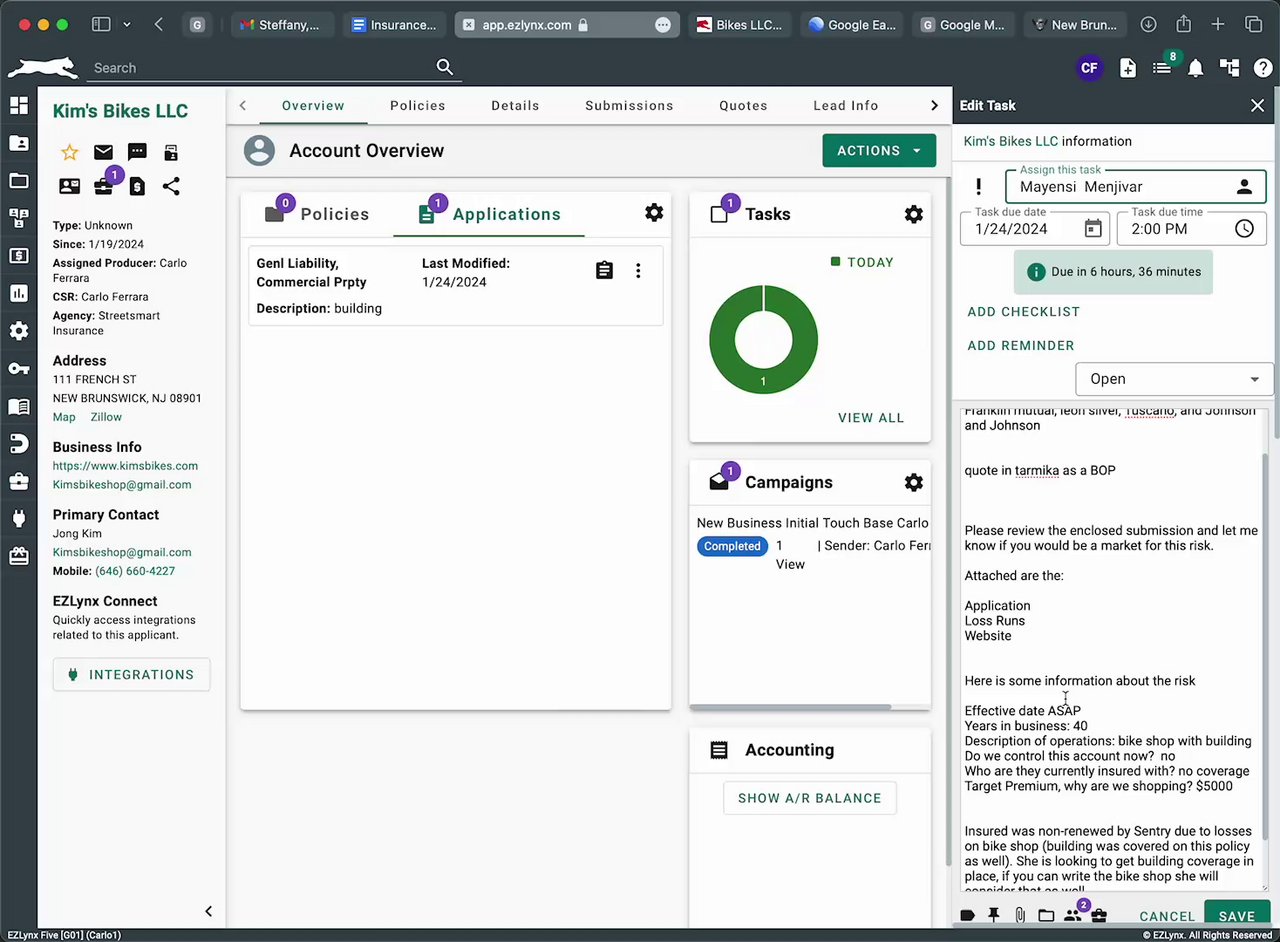Open the help question mark icon
1280x942 pixels.
click(x=1262, y=68)
